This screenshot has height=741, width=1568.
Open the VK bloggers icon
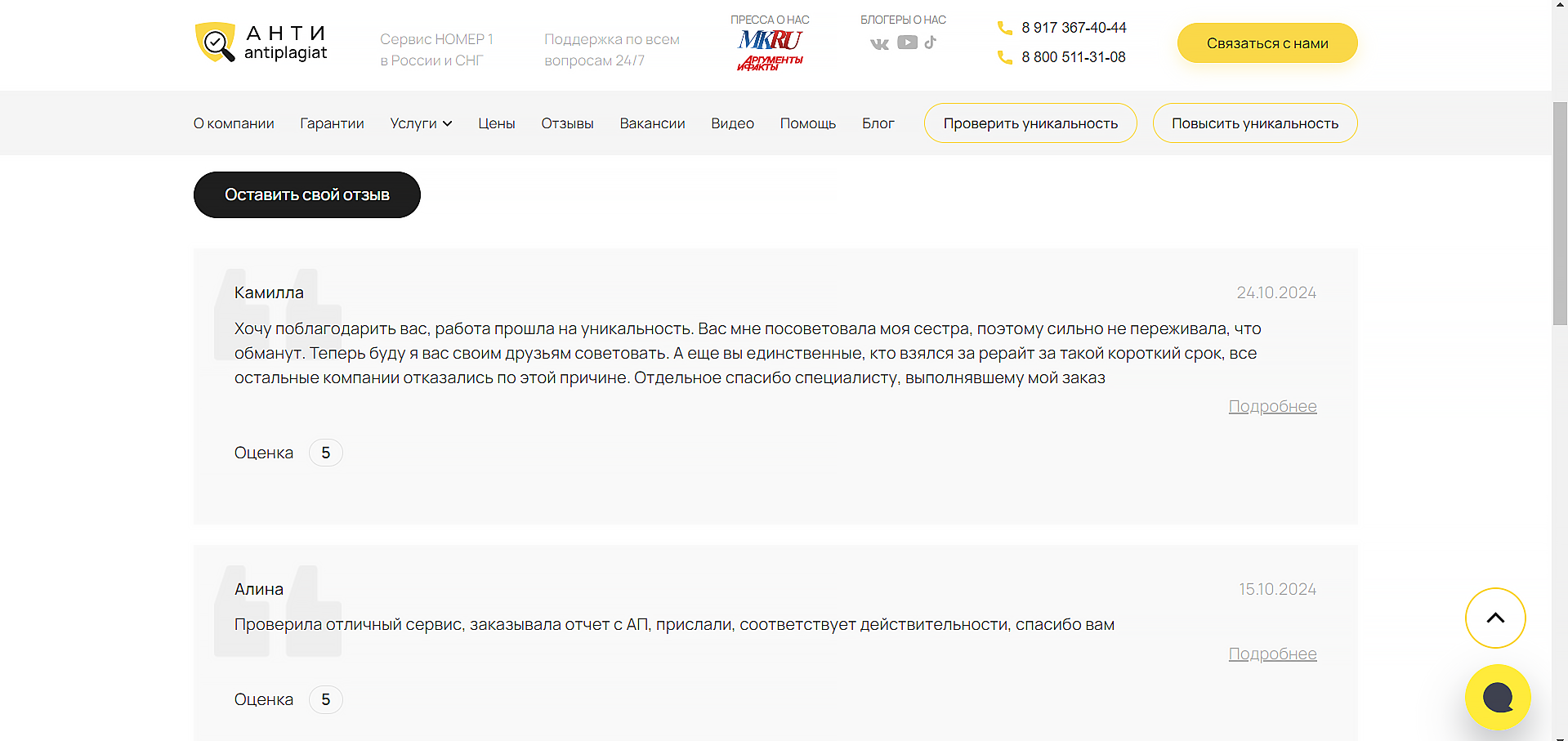(879, 43)
